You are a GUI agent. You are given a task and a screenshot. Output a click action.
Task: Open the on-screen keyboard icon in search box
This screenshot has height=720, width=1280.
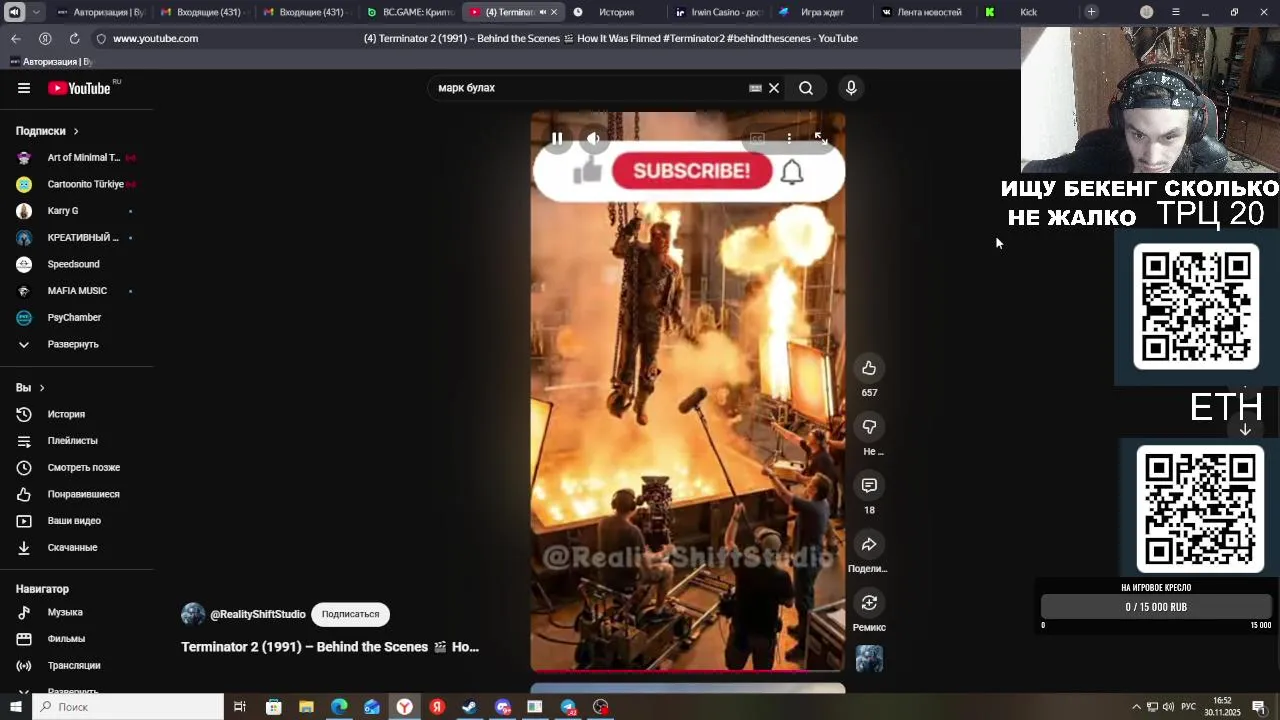point(755,88)
